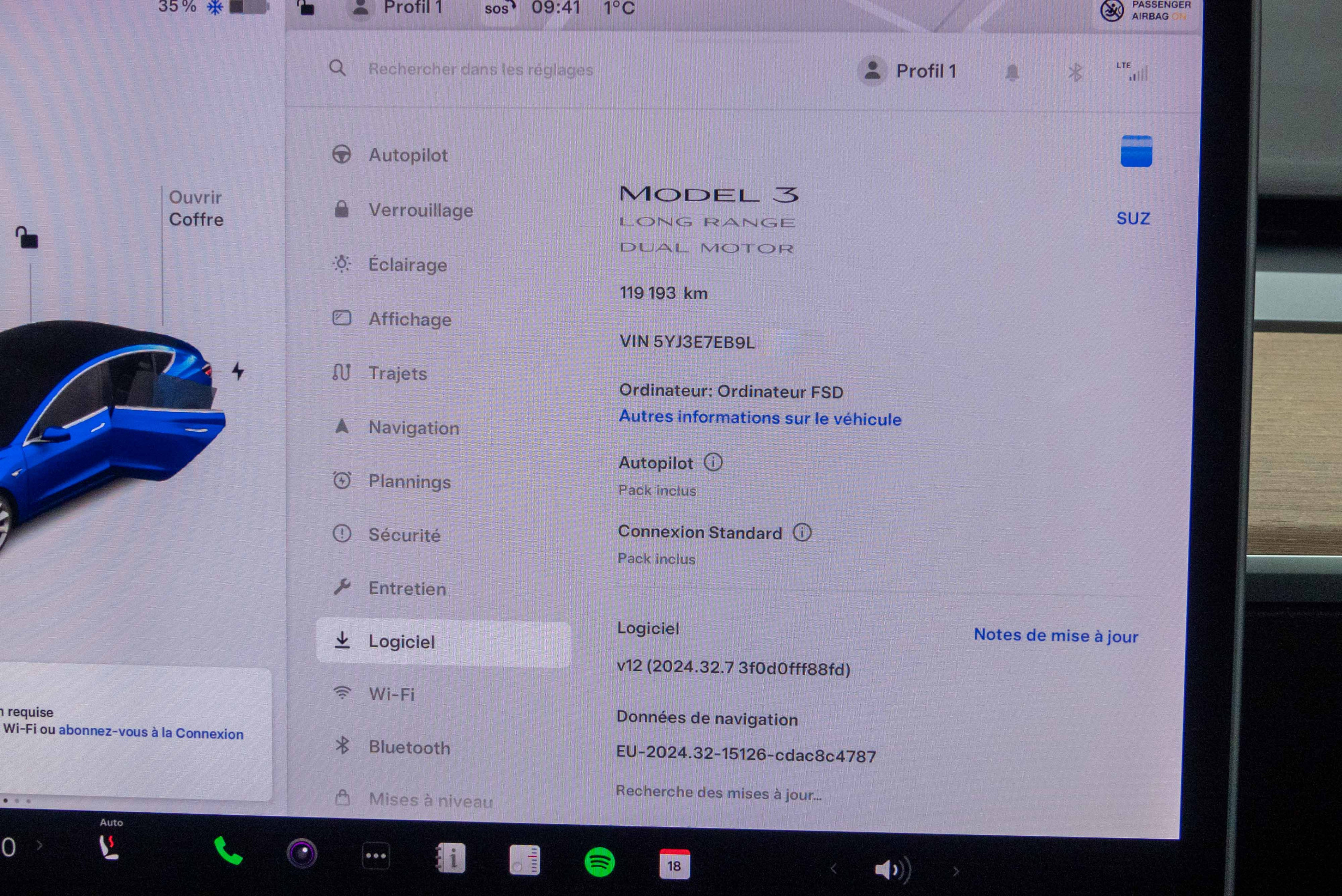The image size is (1342, 896).
Task: Tap Ouvrir Coffre on the car view
Action: tap(196, 209)
